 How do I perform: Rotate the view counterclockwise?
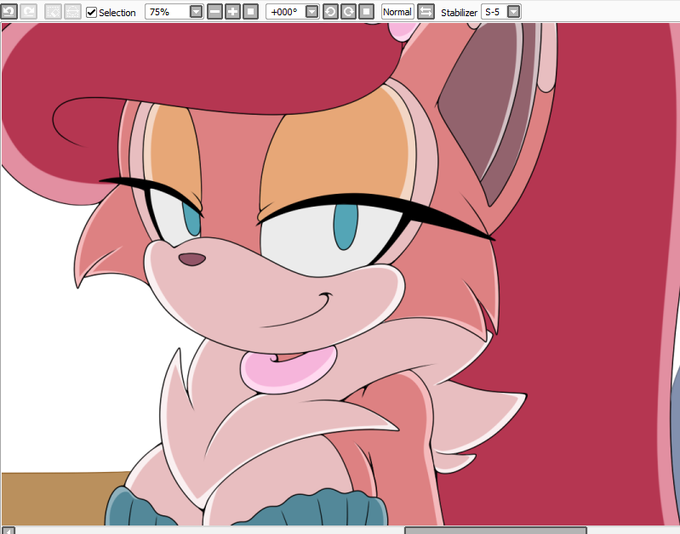tap(330, 12)
